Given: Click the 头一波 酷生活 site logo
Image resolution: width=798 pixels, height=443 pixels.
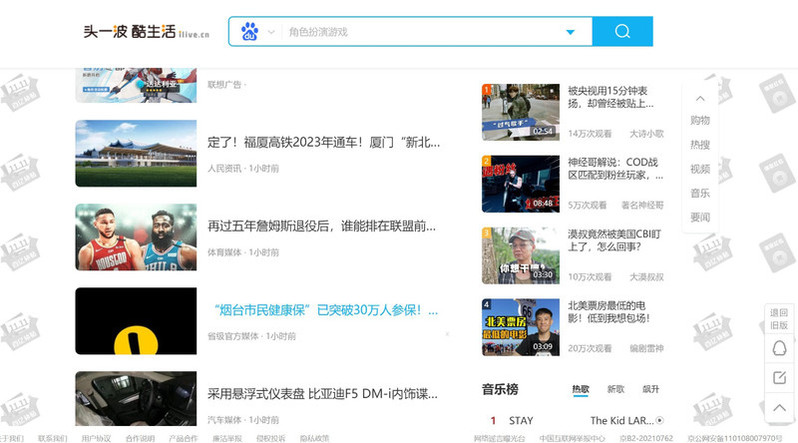Looking at the screenshot, I should tap(146, 32).
